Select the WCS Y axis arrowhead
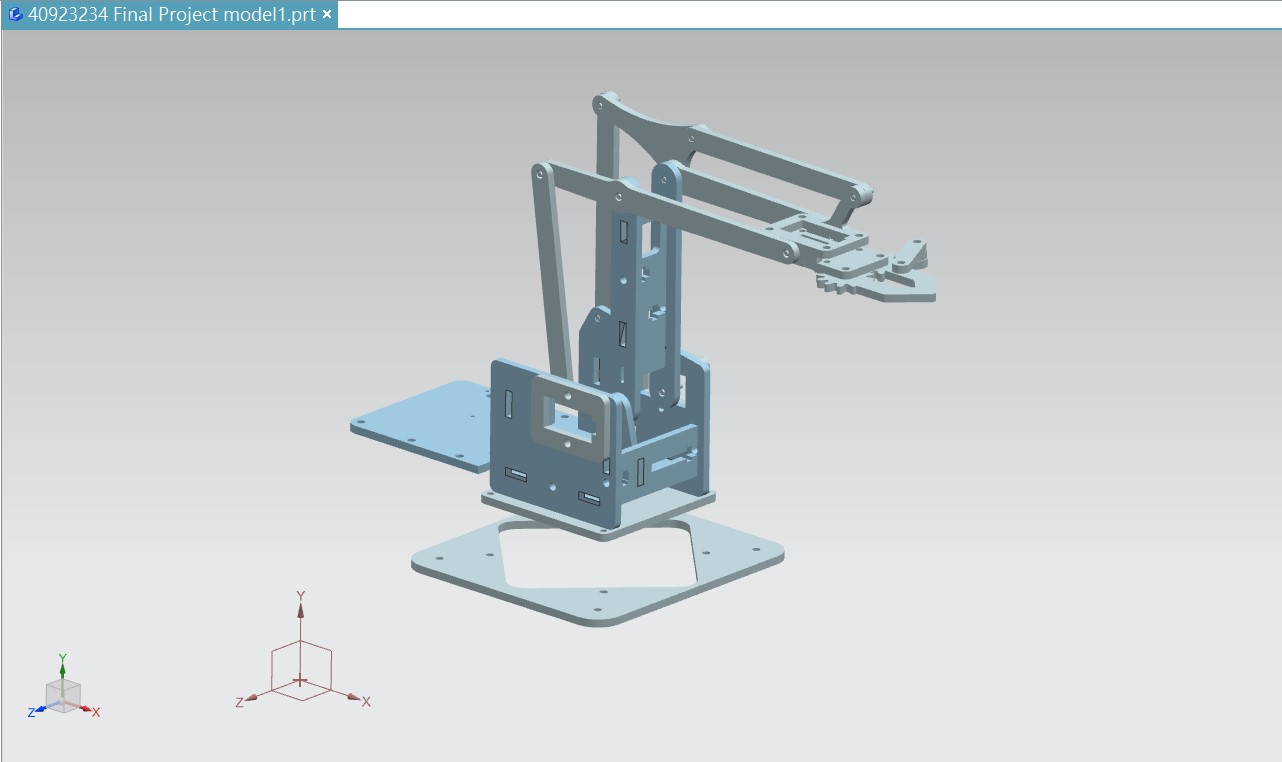The image size is (1282, 762). (x=301, y=609)
